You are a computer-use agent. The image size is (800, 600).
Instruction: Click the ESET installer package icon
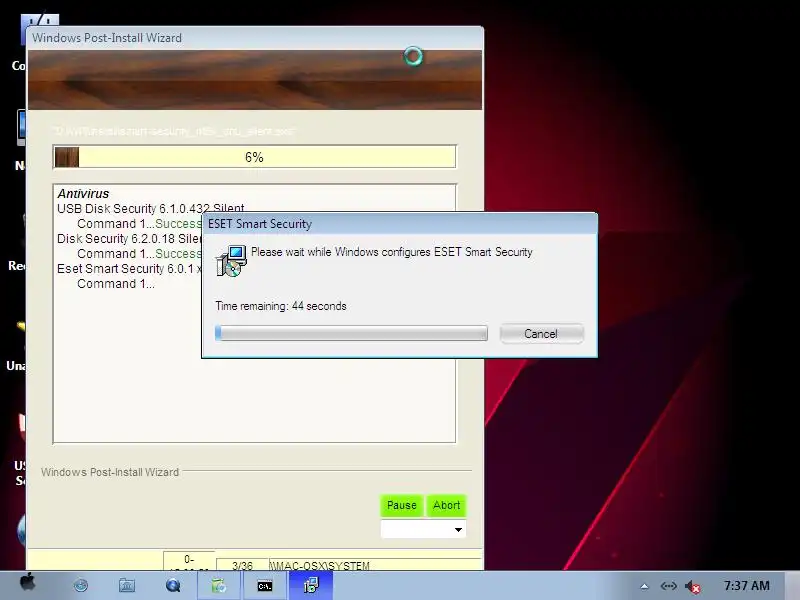231,260
